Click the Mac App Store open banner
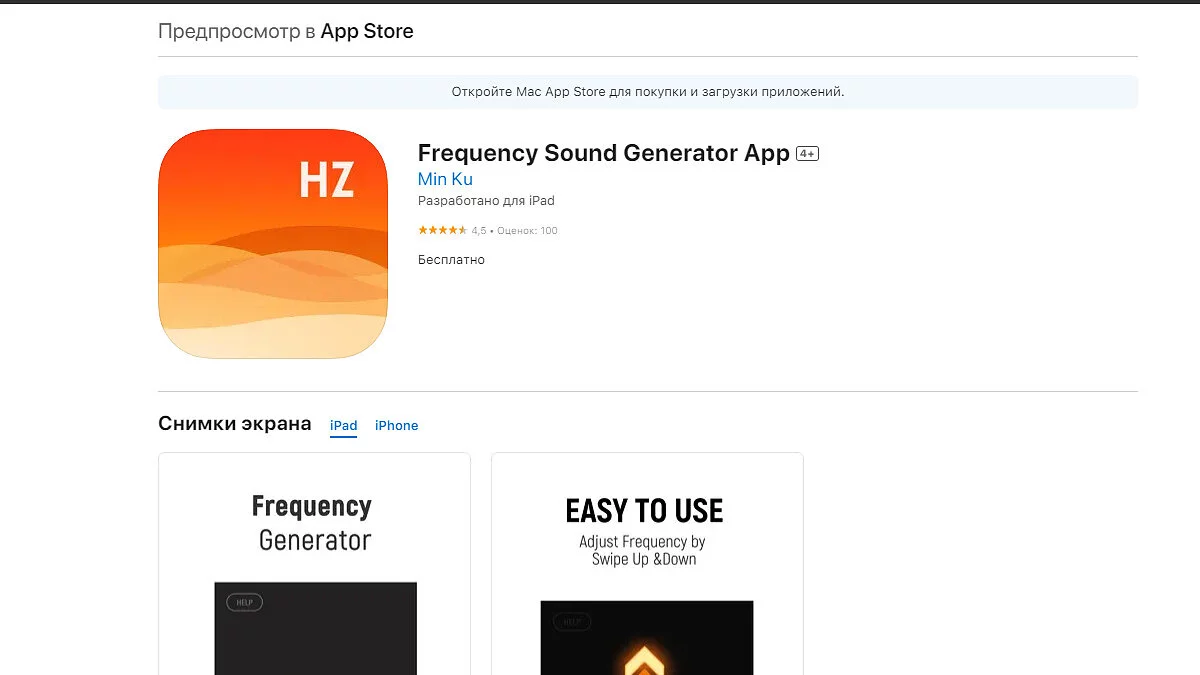This screenshot has height=675, width=1200. pyautogui.click(x=648, y=92)
